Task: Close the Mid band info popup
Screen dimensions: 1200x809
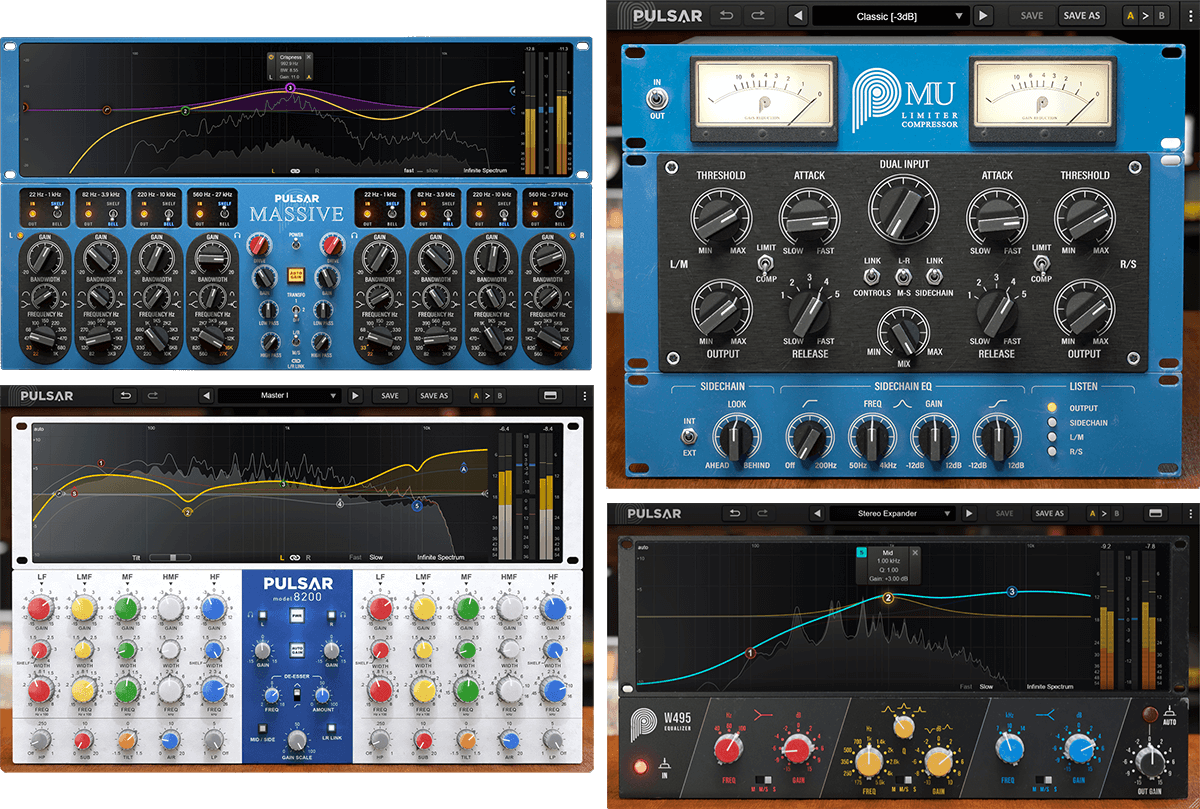Action: pyautogui.click(x=914, y=552)
